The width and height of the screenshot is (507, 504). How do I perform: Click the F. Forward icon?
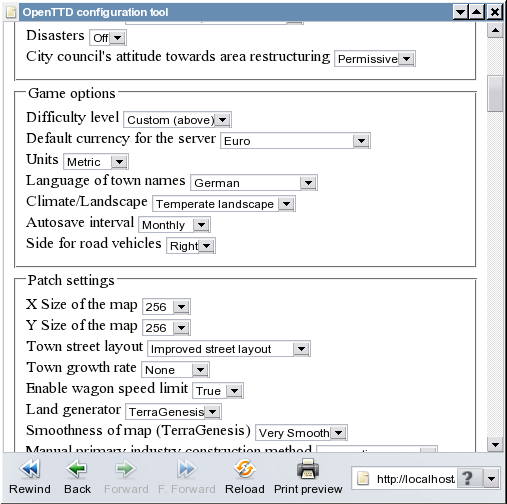(x=186, y=469)
